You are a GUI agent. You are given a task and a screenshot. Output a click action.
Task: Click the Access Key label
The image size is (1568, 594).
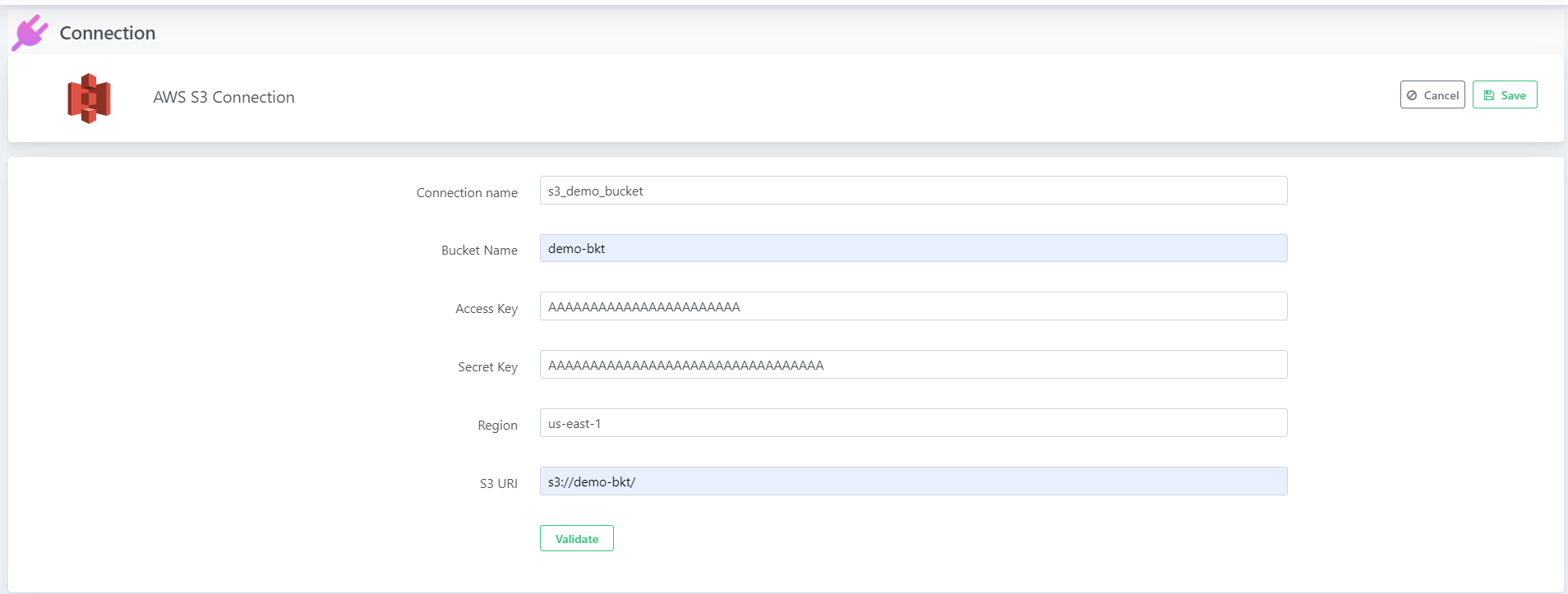(x=487, y=308)
